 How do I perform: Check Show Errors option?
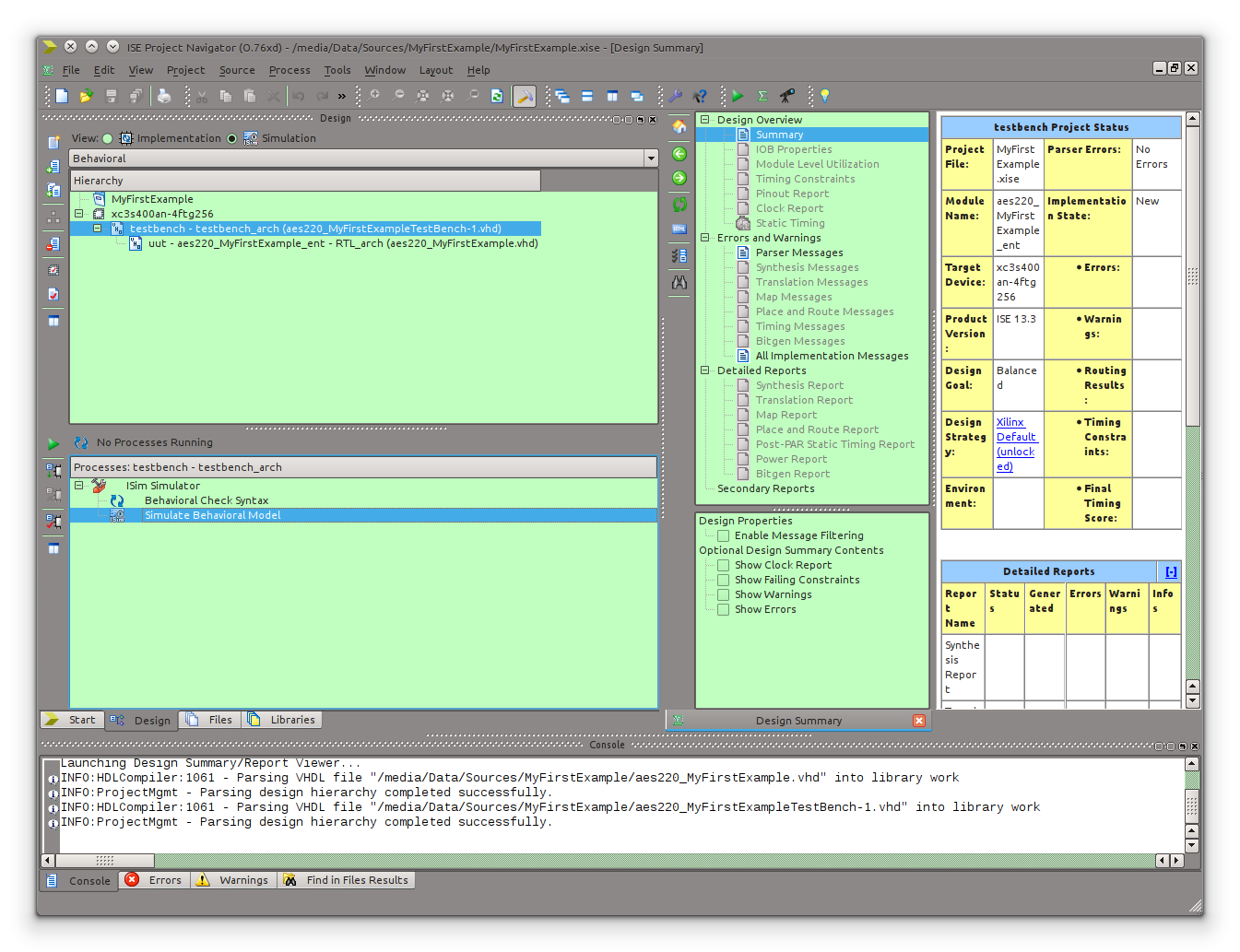[x=724, y=609]
